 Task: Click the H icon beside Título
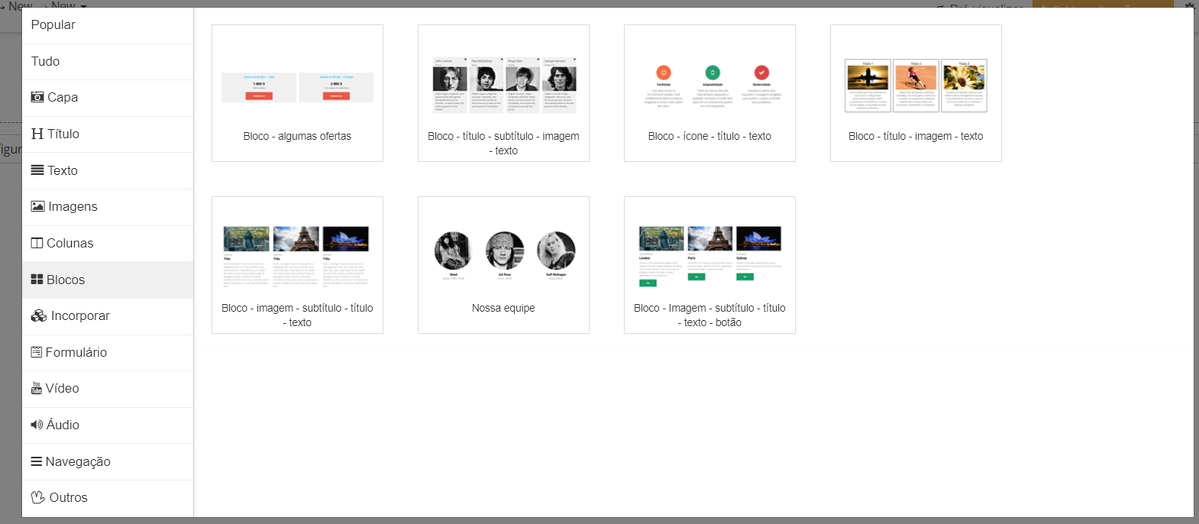37,134
